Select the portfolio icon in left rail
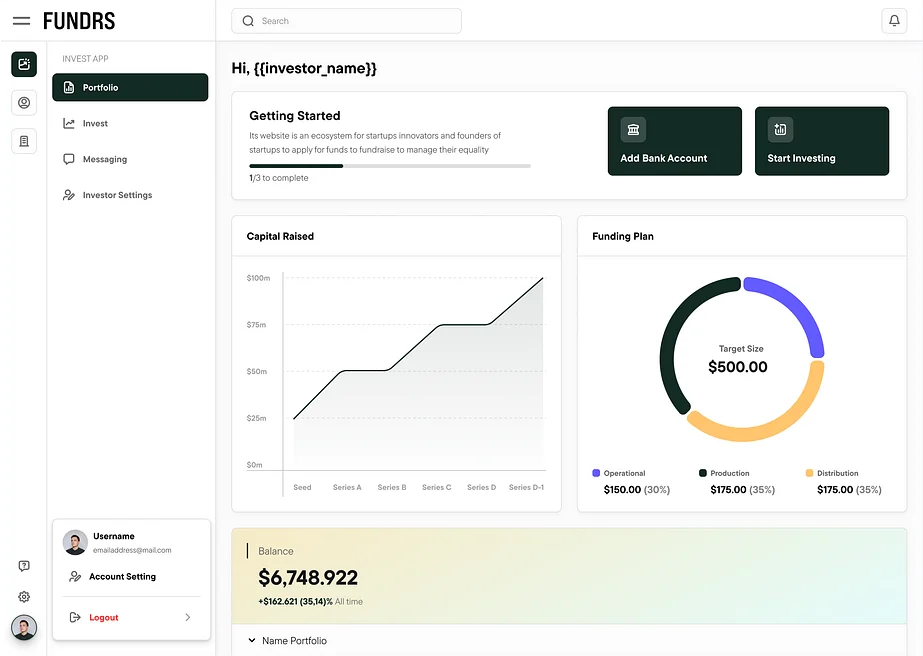Screen dimensions: 923x656 point(24,64)
